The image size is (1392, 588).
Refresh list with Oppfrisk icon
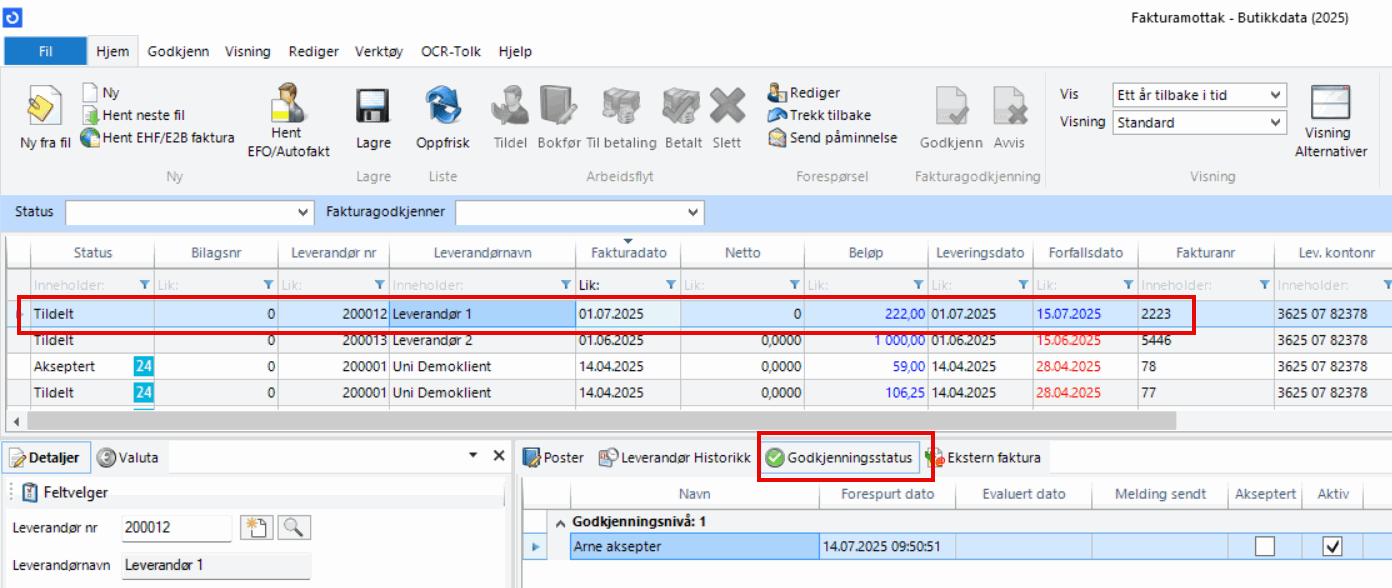coord(442,105)
